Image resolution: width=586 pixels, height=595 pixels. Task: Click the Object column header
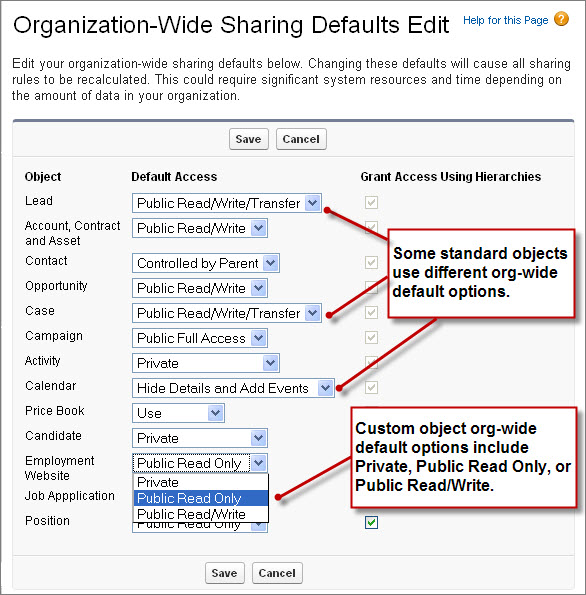(x=43, y=177)
